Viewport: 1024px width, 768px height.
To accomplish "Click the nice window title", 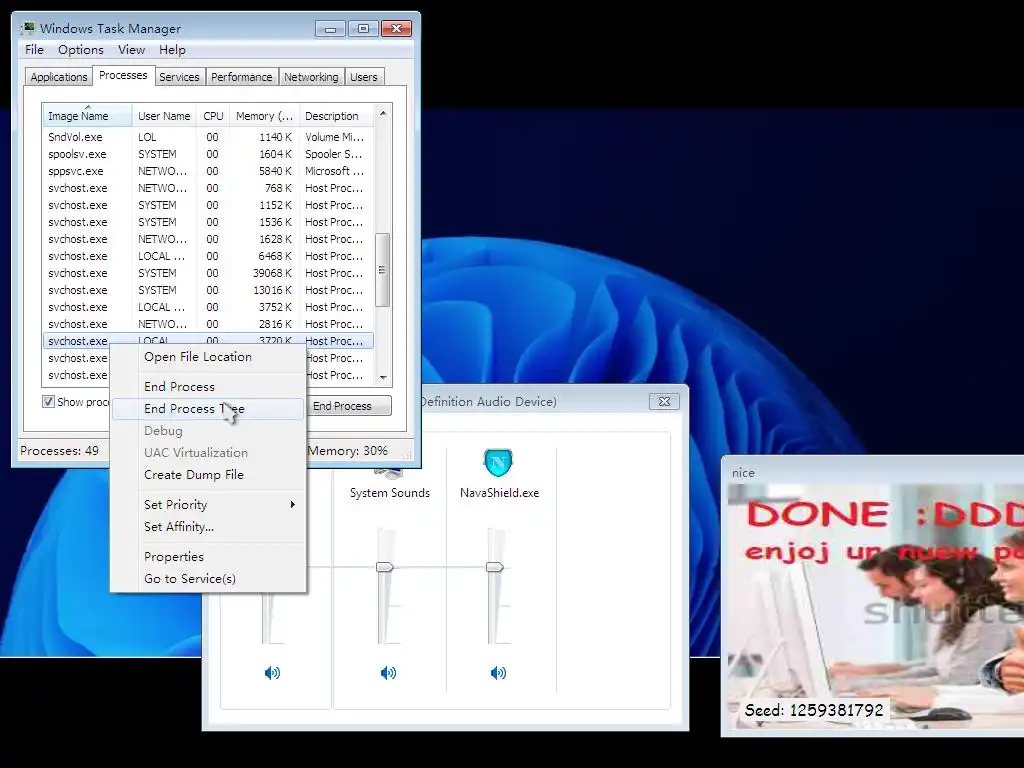I will tap(743, 473).
